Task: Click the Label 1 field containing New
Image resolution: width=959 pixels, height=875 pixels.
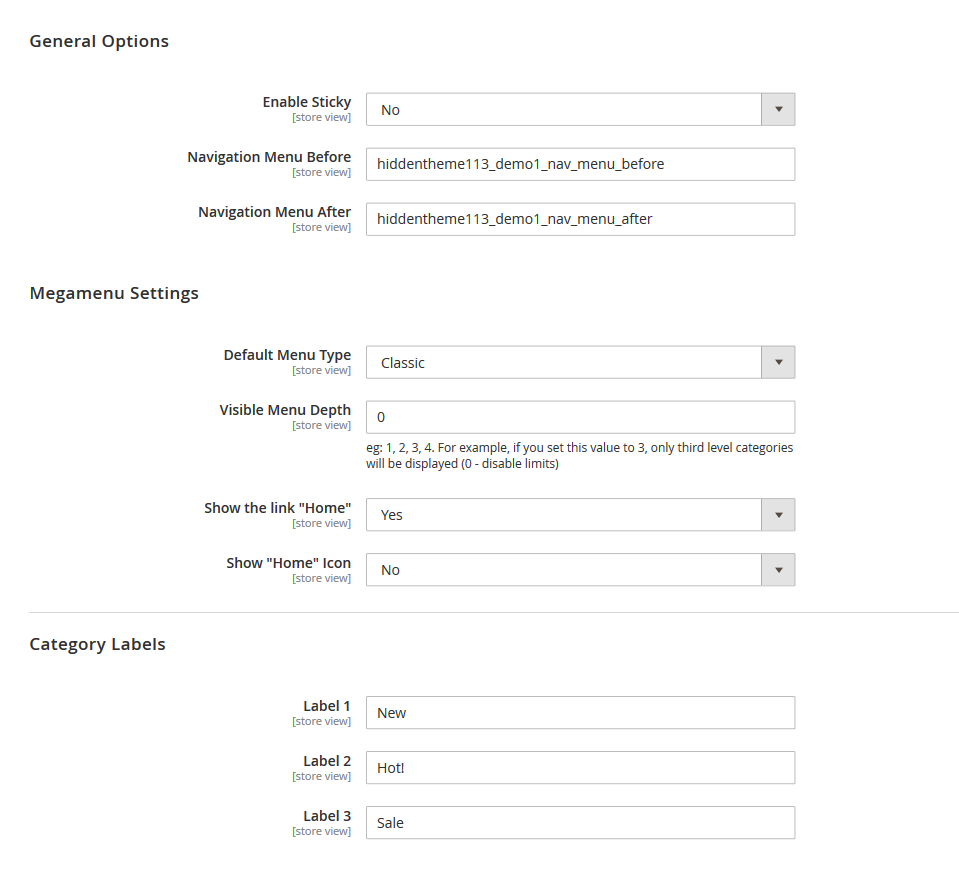Action: (x=580, y=712)
